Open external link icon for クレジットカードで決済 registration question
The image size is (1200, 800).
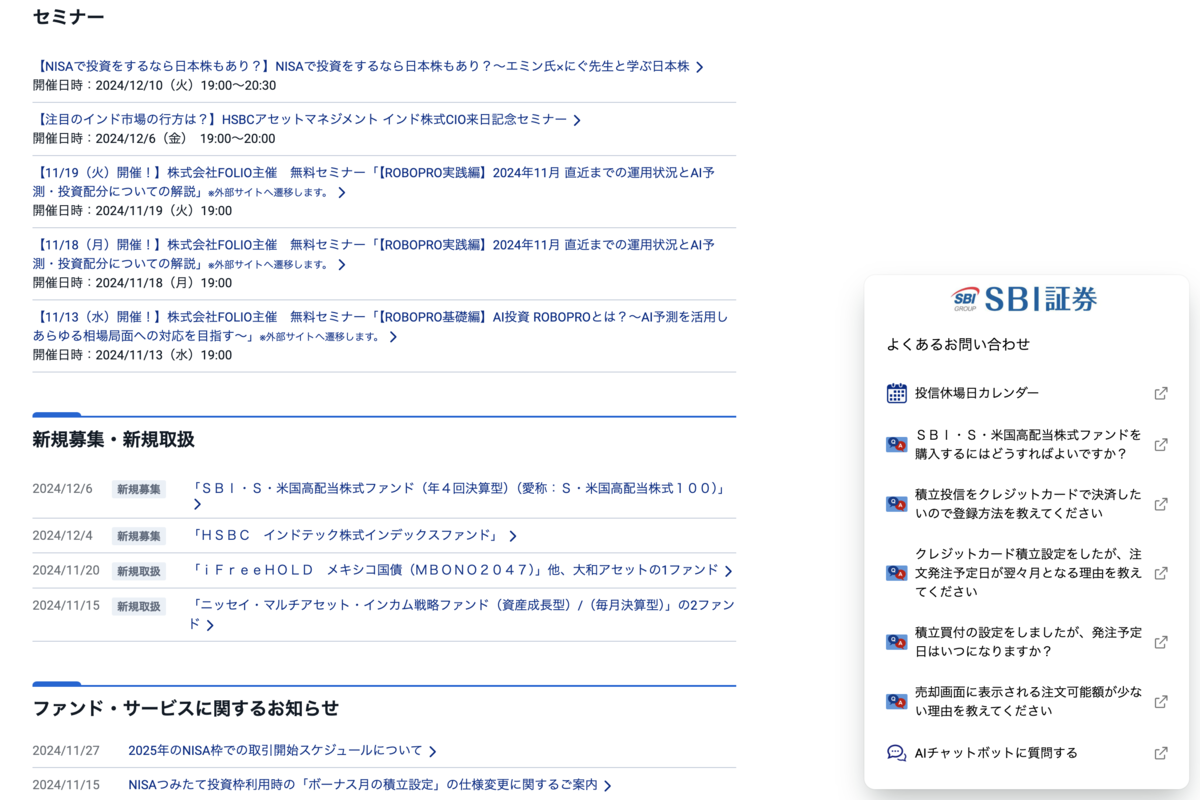[1161, 504]
